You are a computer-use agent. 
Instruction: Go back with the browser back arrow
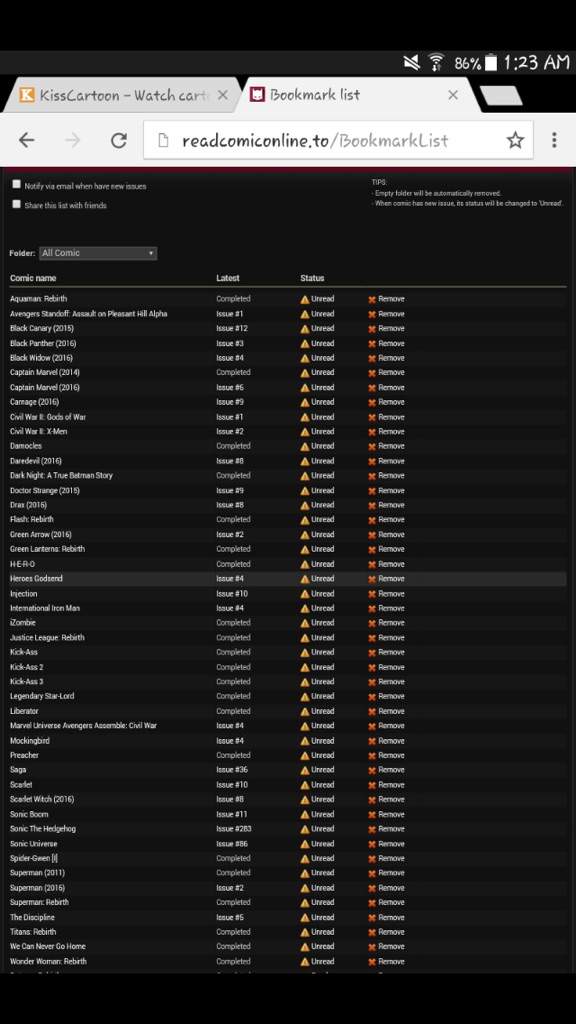pos(26,140)
